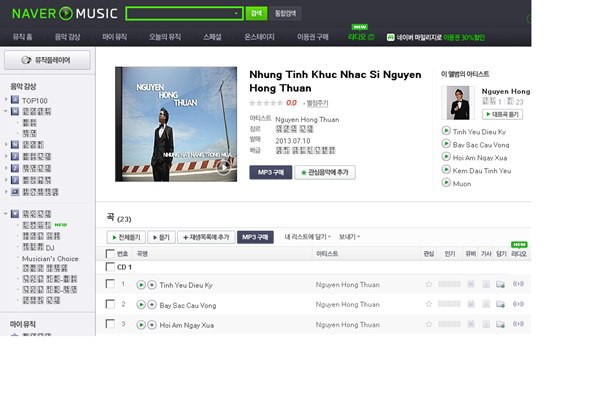Click the Naver Music logo

point(64,13)
